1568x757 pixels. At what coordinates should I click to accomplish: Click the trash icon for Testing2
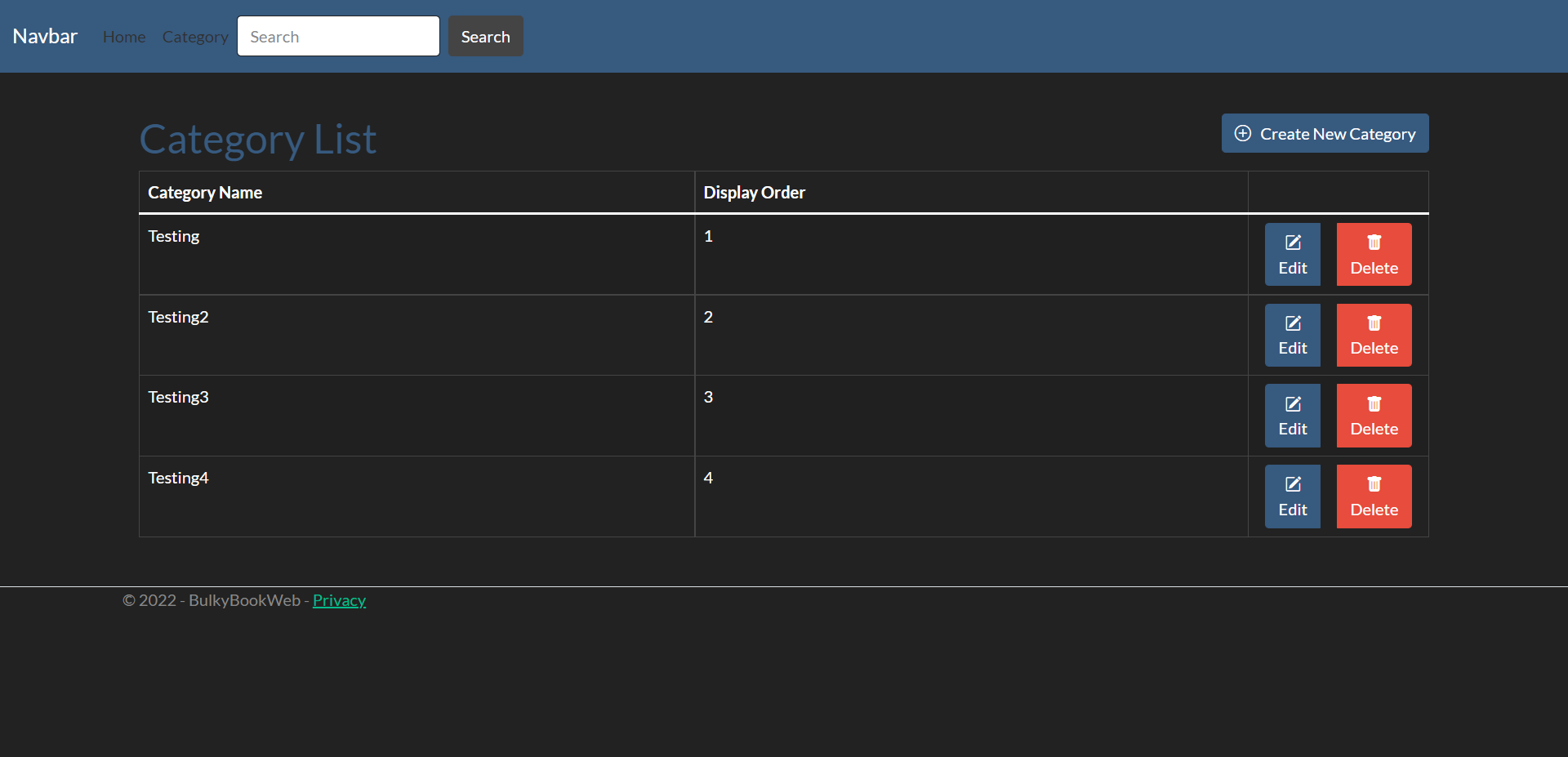click(1374, 323)
